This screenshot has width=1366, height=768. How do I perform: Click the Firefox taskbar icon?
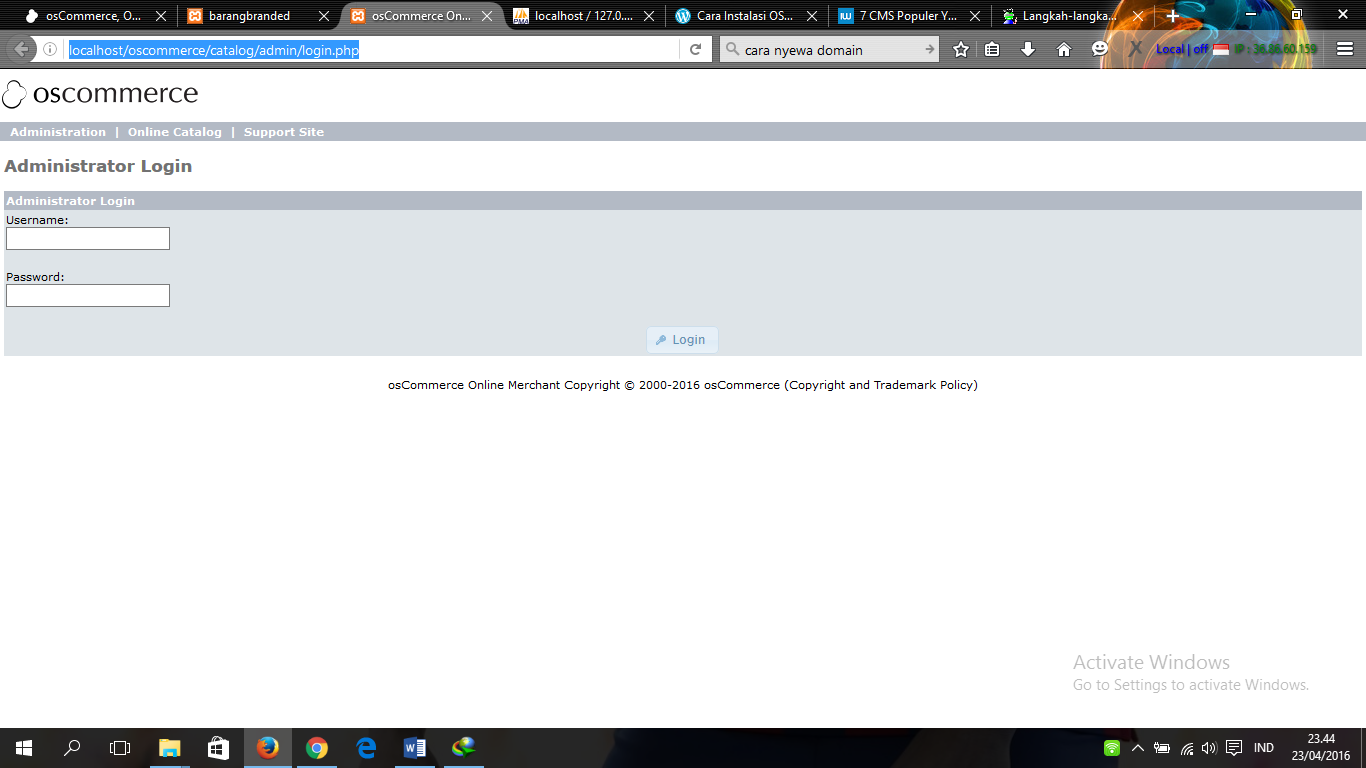point(268,748)
